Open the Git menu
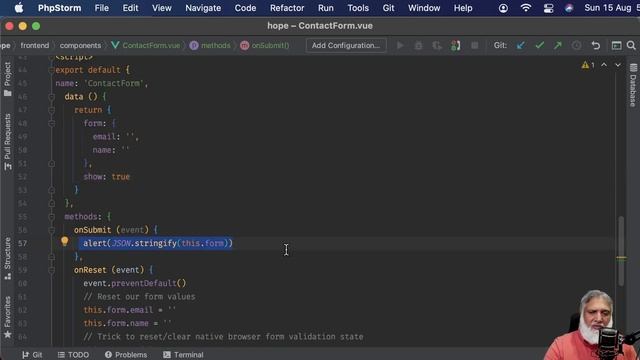640x360 pixels. pyautogui.click(x=388, y=8)
